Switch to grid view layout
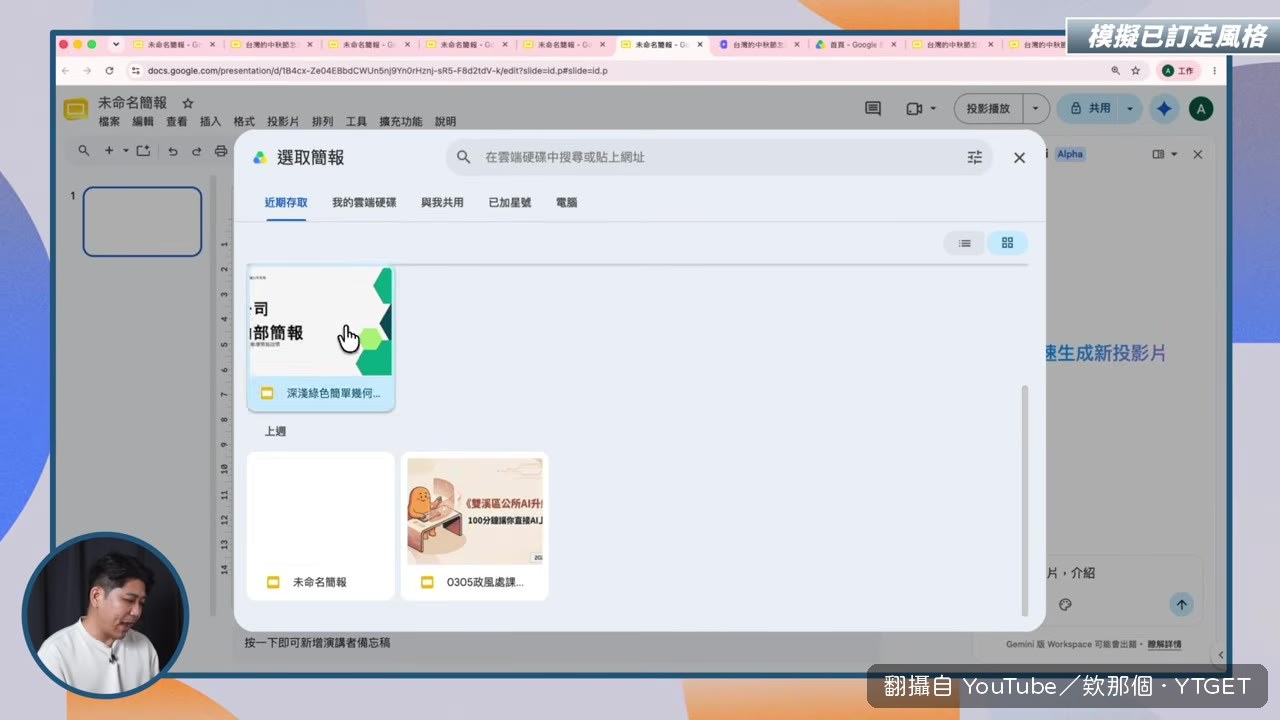This screenshot has height=720, width=1280. (x=1007, y=243)
